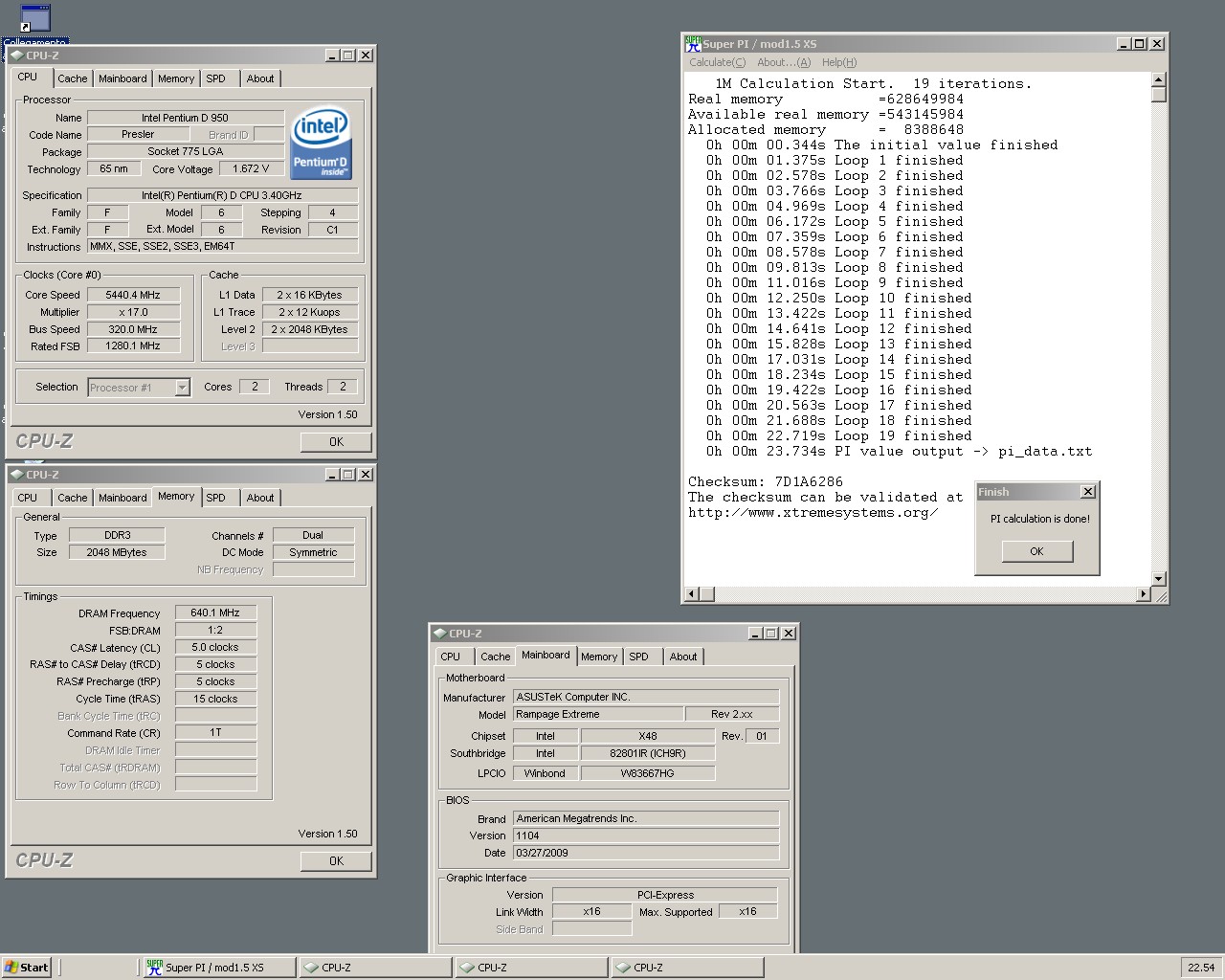Click the Rated FSB 1280.1 MHz field
Screen dimensions: 1225x980
(133, 346)
